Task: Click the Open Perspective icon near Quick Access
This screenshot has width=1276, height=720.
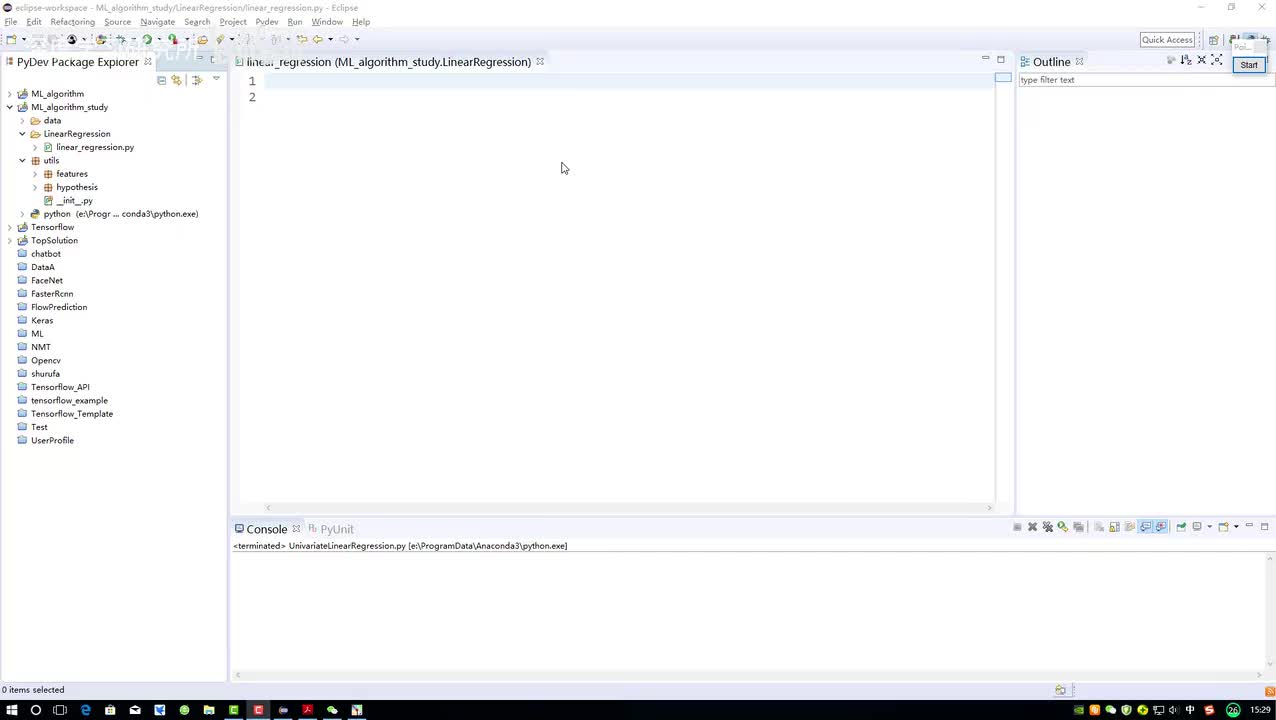Action: 1213,40
